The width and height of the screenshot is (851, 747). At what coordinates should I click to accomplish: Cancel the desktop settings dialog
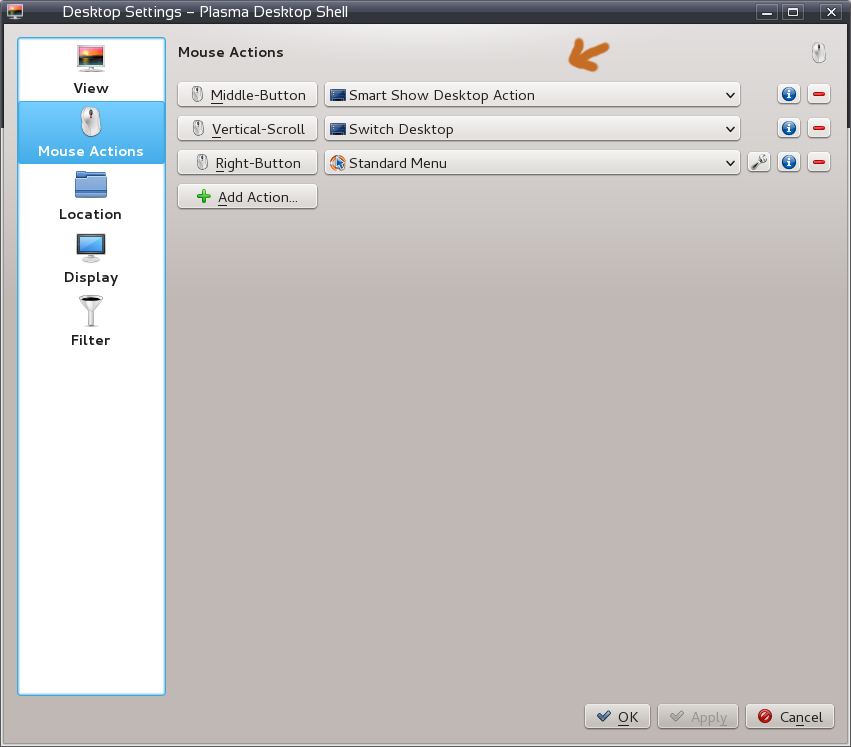point(790,717)
